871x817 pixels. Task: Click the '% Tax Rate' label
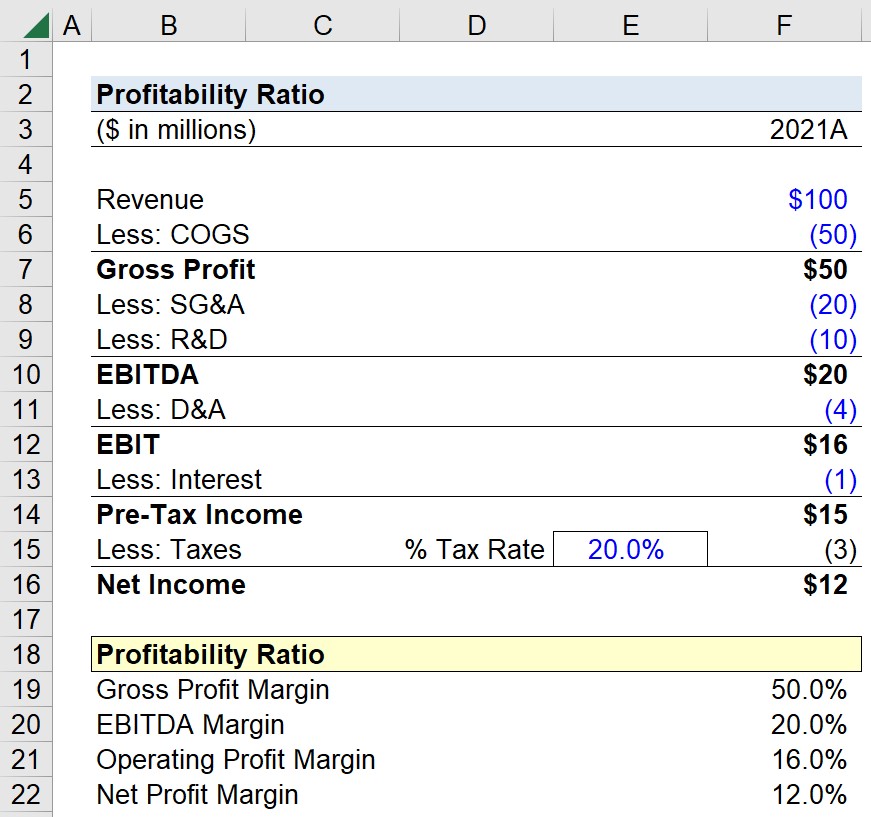(x=475, y=549)
